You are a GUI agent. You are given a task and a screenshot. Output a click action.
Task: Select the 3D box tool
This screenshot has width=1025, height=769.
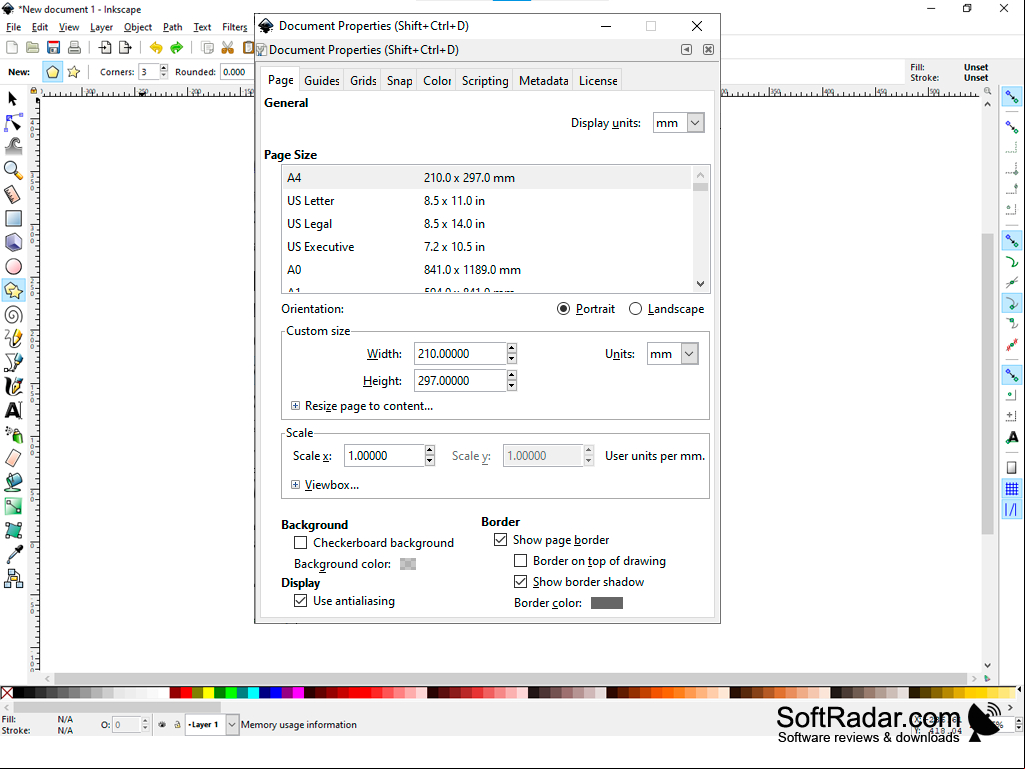pyautogui.click(x=13, y=243)
